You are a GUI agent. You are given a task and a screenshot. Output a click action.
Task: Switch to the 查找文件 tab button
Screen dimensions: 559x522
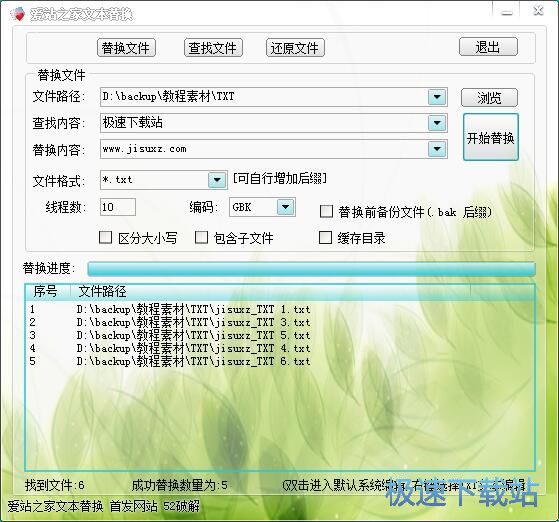pos(213,48)
